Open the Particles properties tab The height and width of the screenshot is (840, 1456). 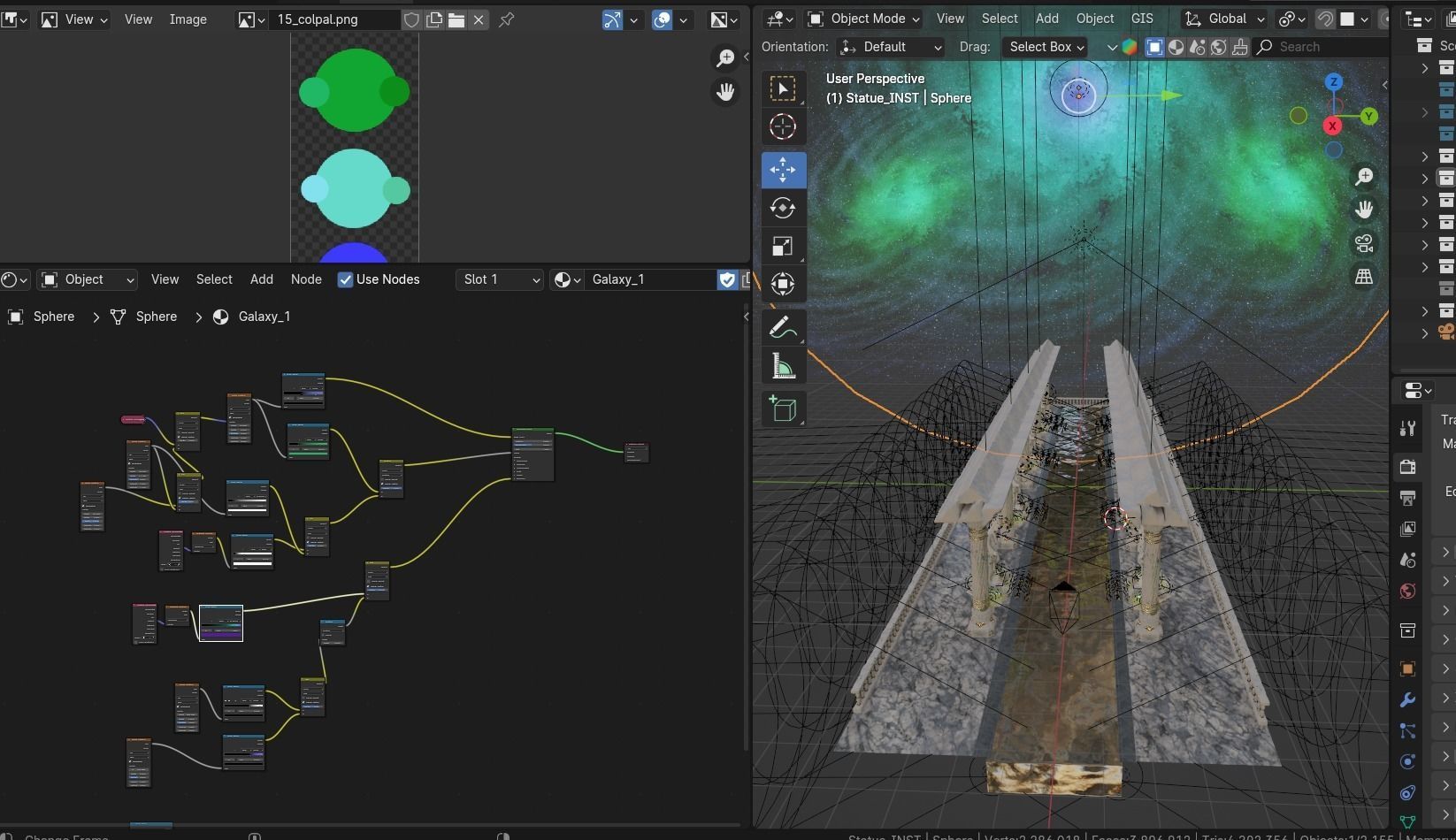point(1407,730)
